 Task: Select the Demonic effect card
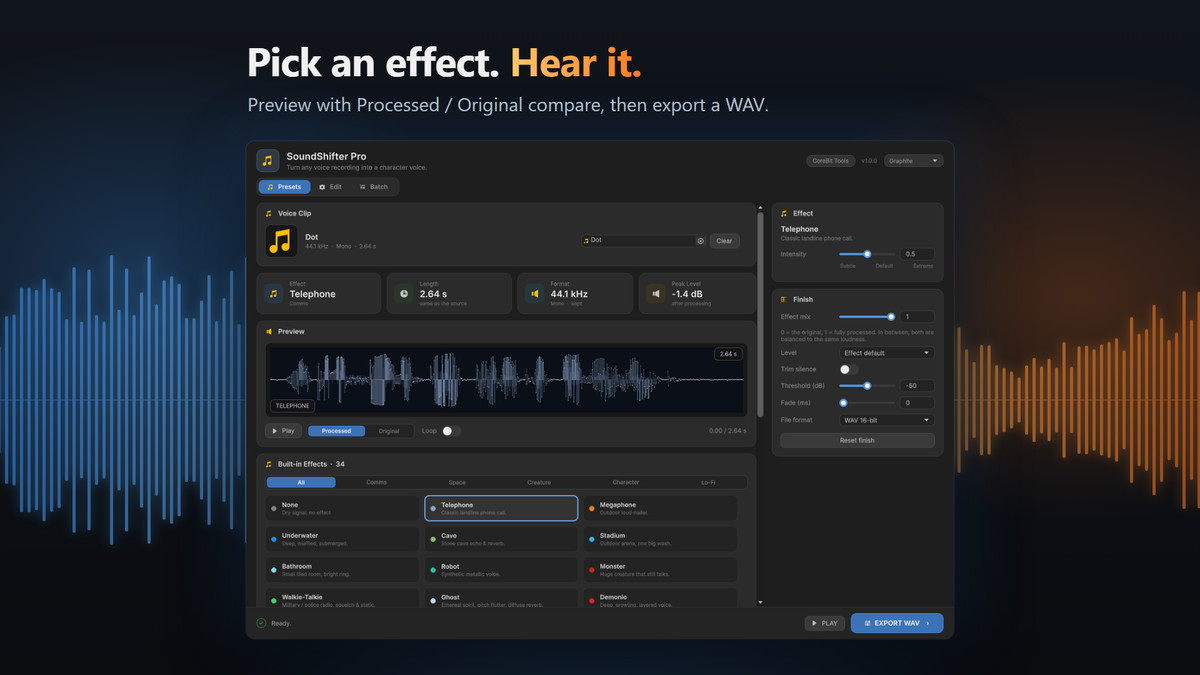tap(660, 600)
